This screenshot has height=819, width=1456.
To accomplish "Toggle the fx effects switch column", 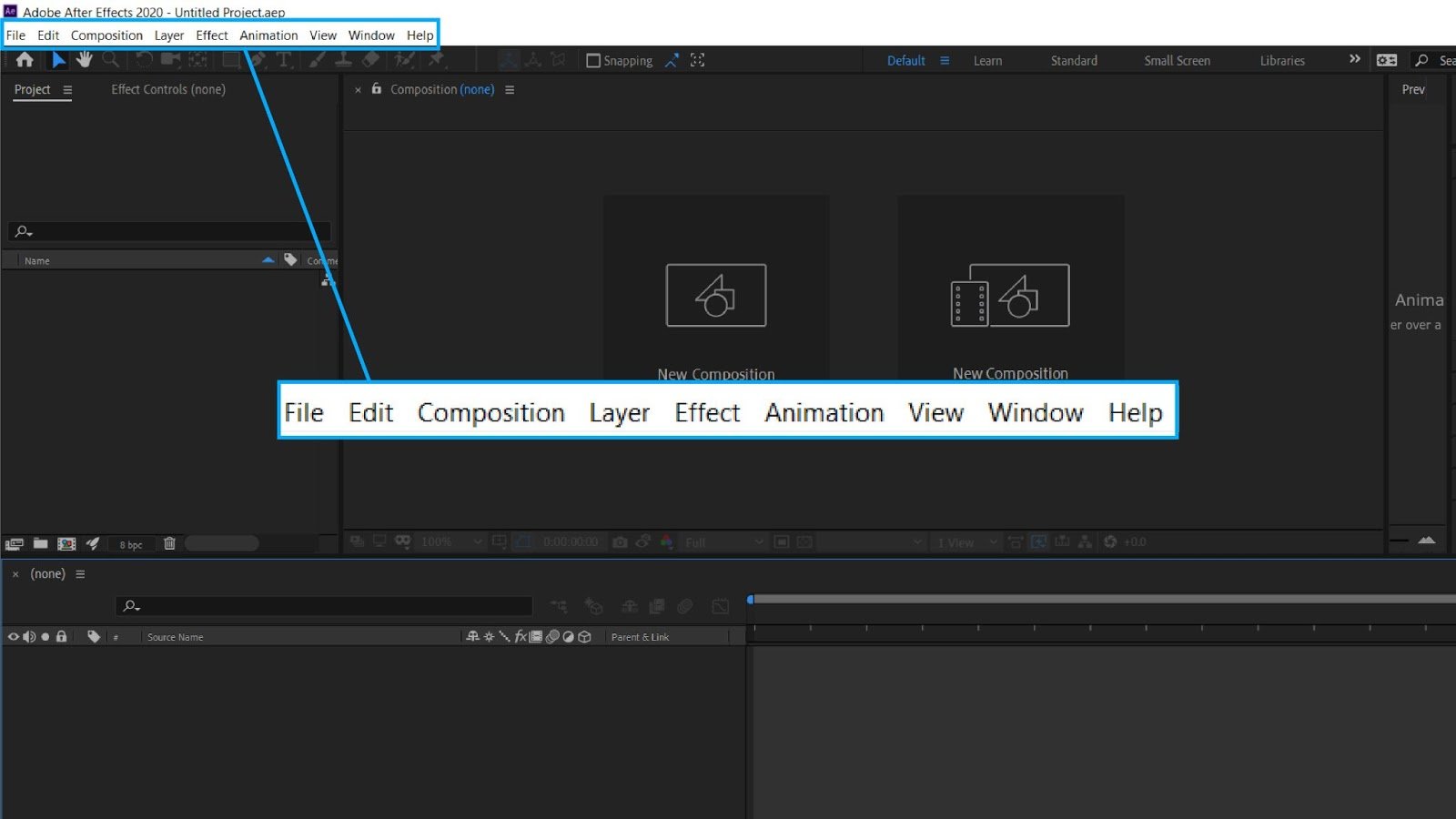I will tap(521, 637).
